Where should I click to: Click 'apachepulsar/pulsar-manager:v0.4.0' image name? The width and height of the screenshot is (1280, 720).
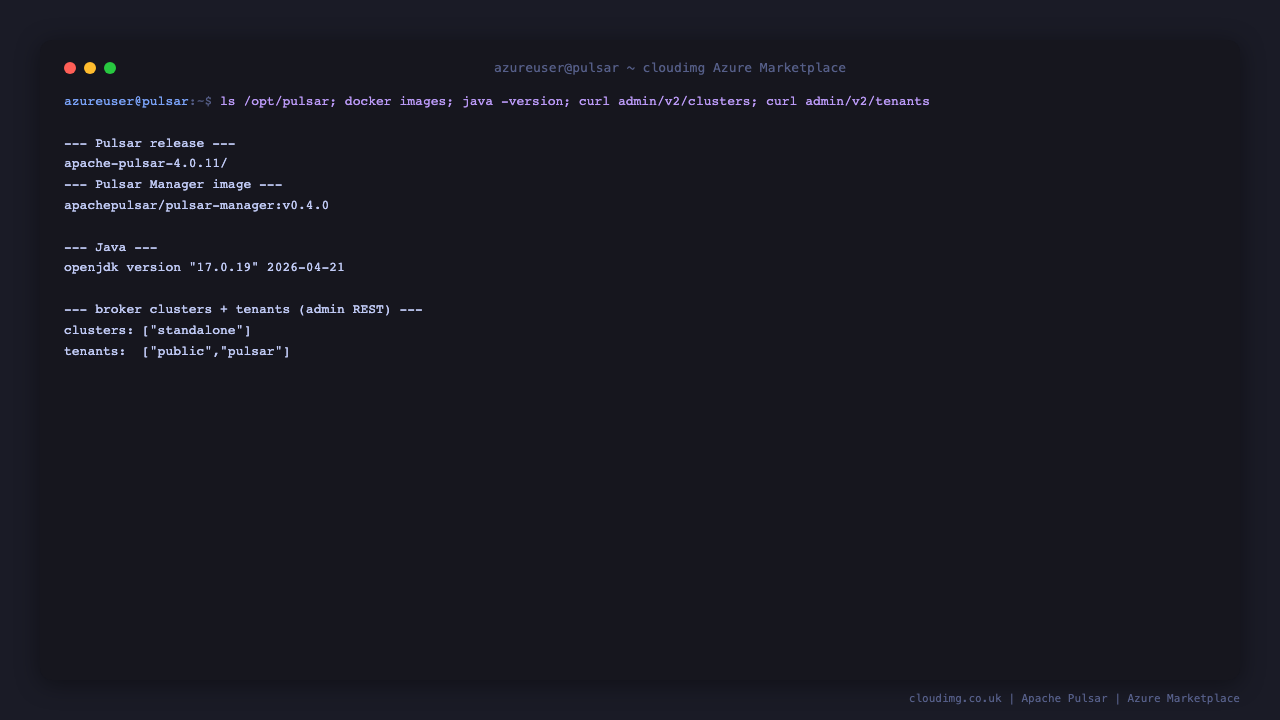point(196,206)
